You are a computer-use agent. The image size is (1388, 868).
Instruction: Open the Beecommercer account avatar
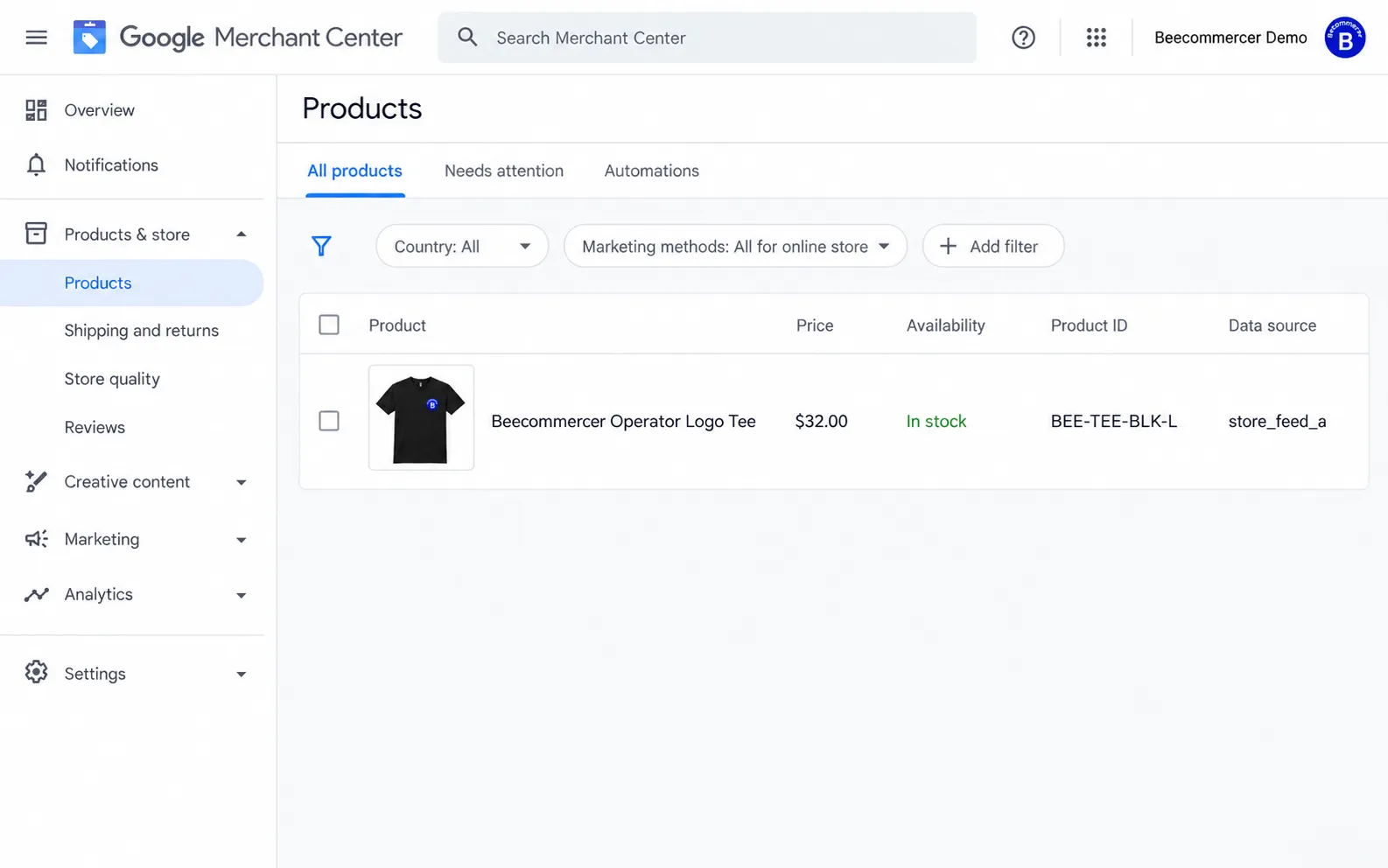[1344, 38]
